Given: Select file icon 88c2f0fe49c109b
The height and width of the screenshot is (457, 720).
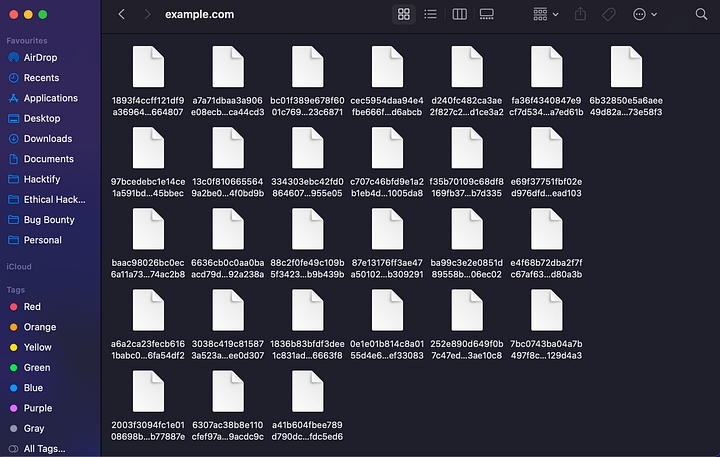Looking at the screenshot, I should pyautogui.click(x=307, y=229).
